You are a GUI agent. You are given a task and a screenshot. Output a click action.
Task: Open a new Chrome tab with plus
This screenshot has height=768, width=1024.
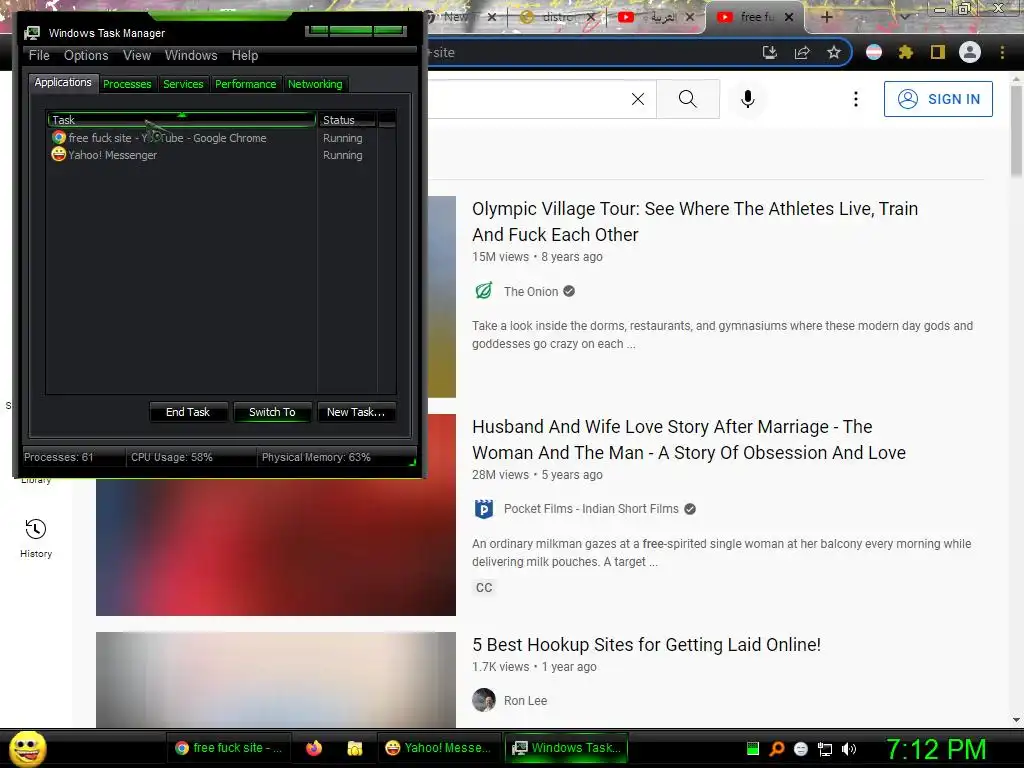point(826,17)
